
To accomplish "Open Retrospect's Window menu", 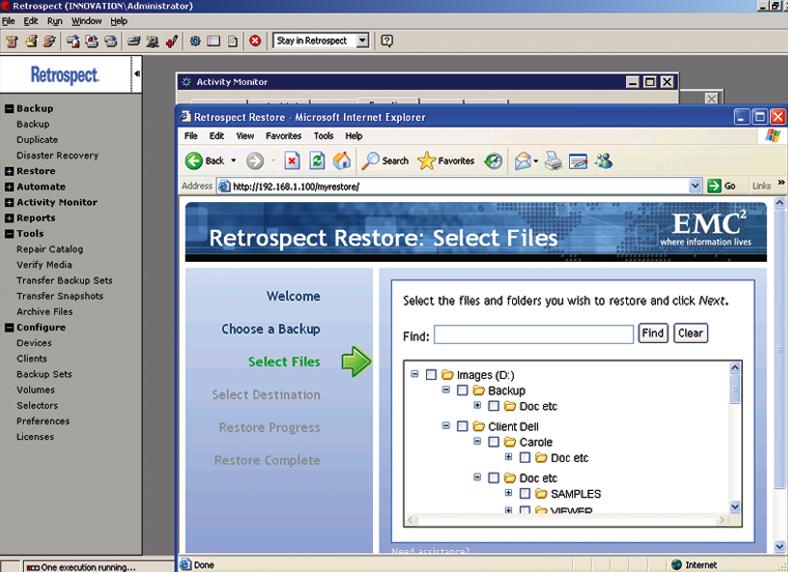I will coord(86,21).
